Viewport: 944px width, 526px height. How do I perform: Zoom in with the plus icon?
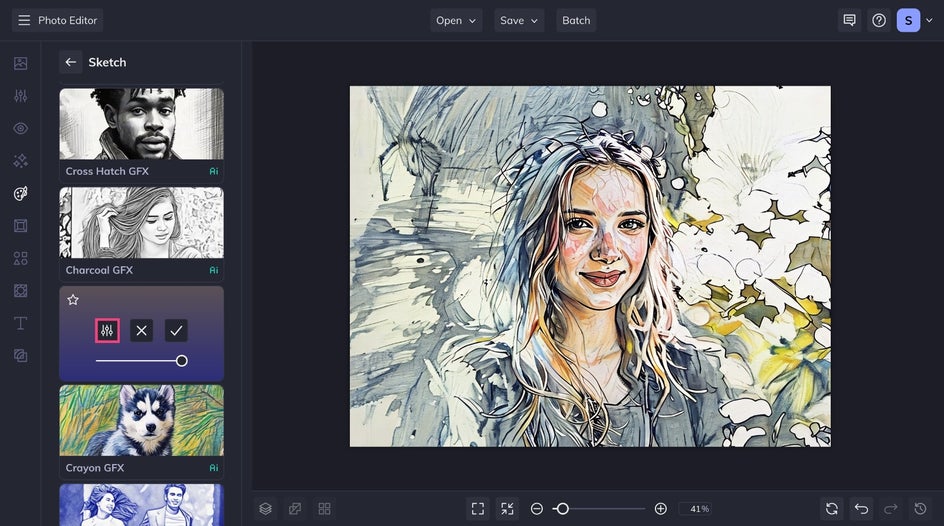(x=660, y=509)
